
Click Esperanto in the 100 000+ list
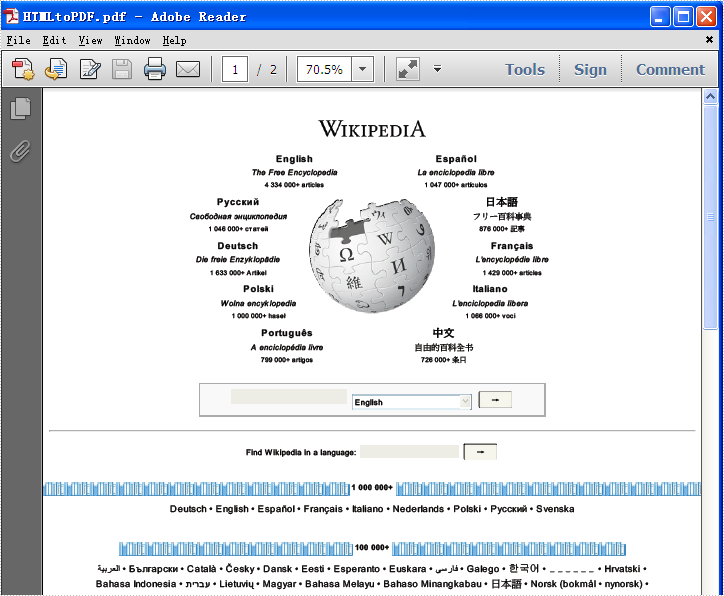356,569
